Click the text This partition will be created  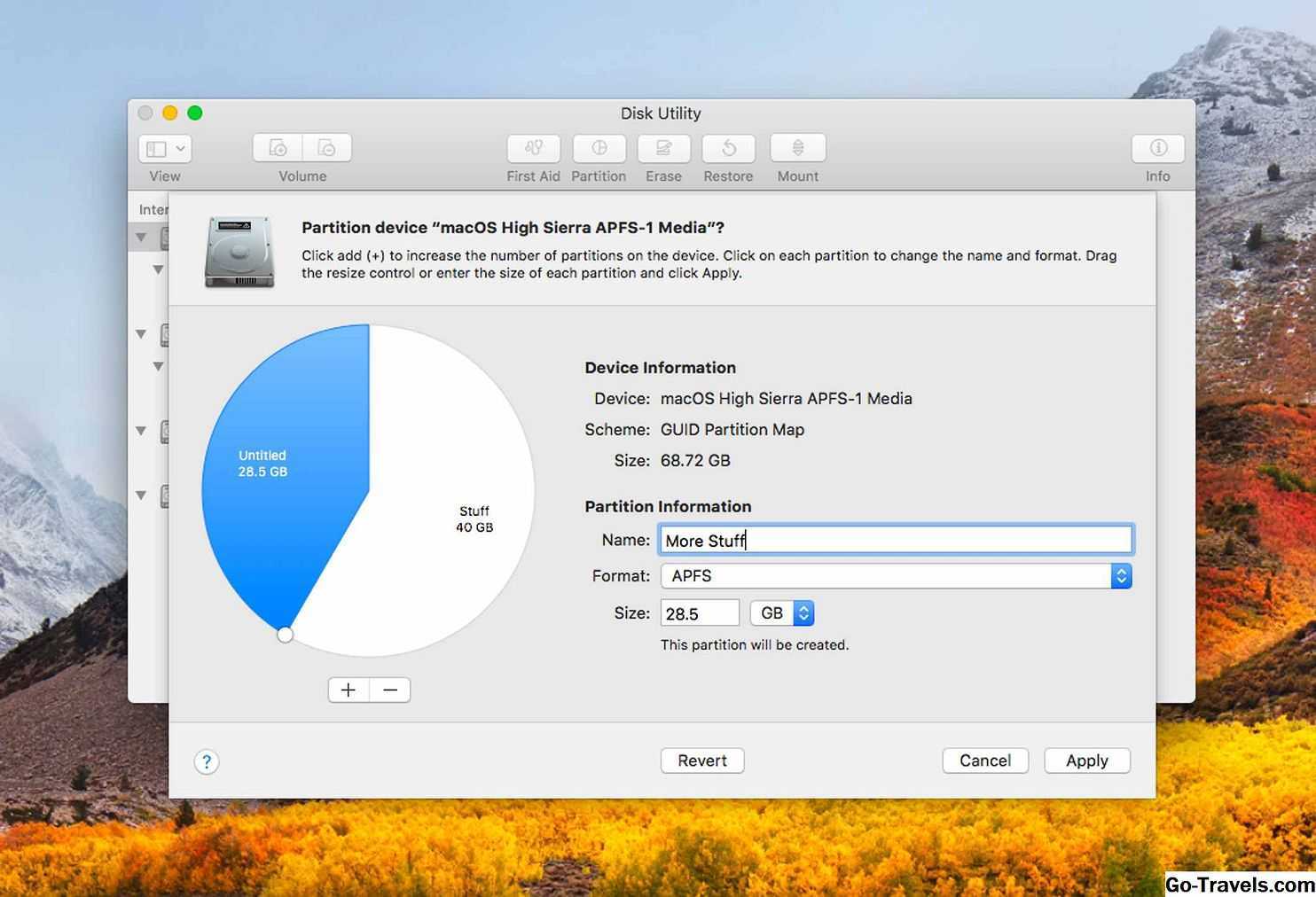[755, 645]
